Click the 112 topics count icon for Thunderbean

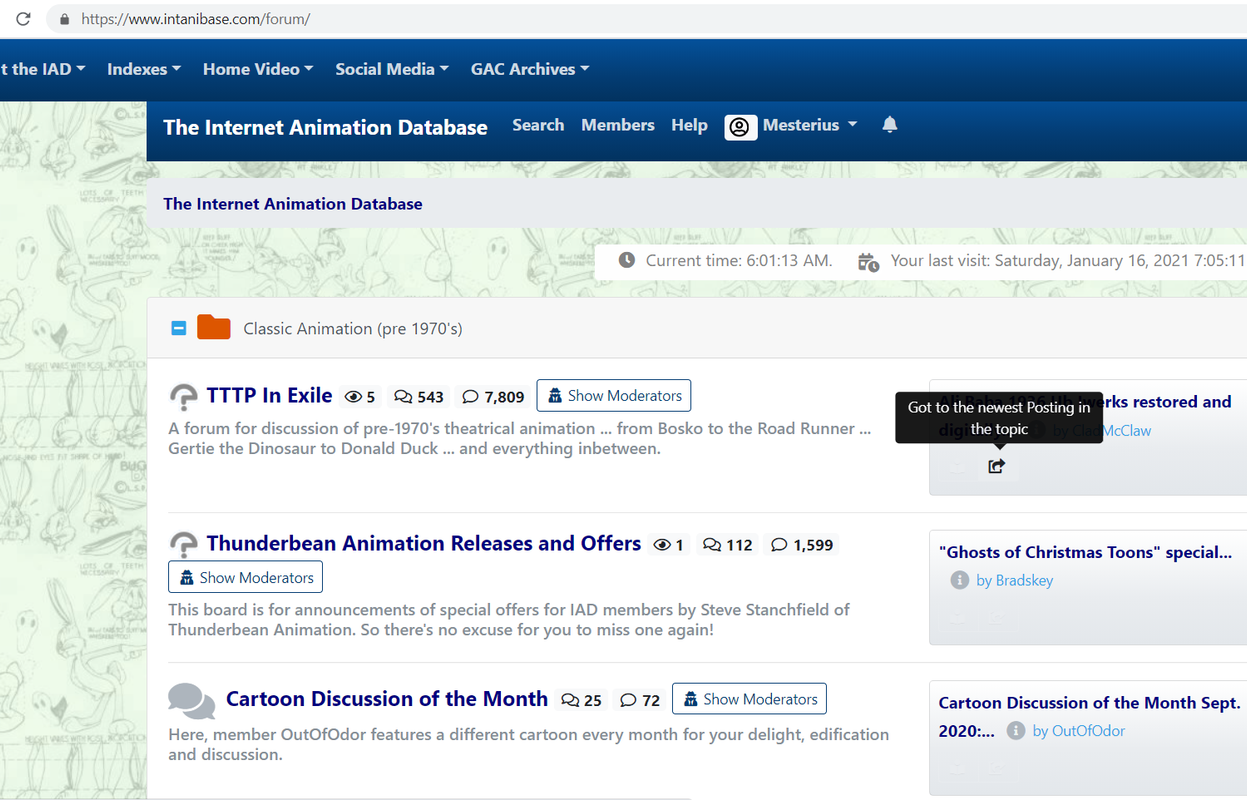point(712,545)
